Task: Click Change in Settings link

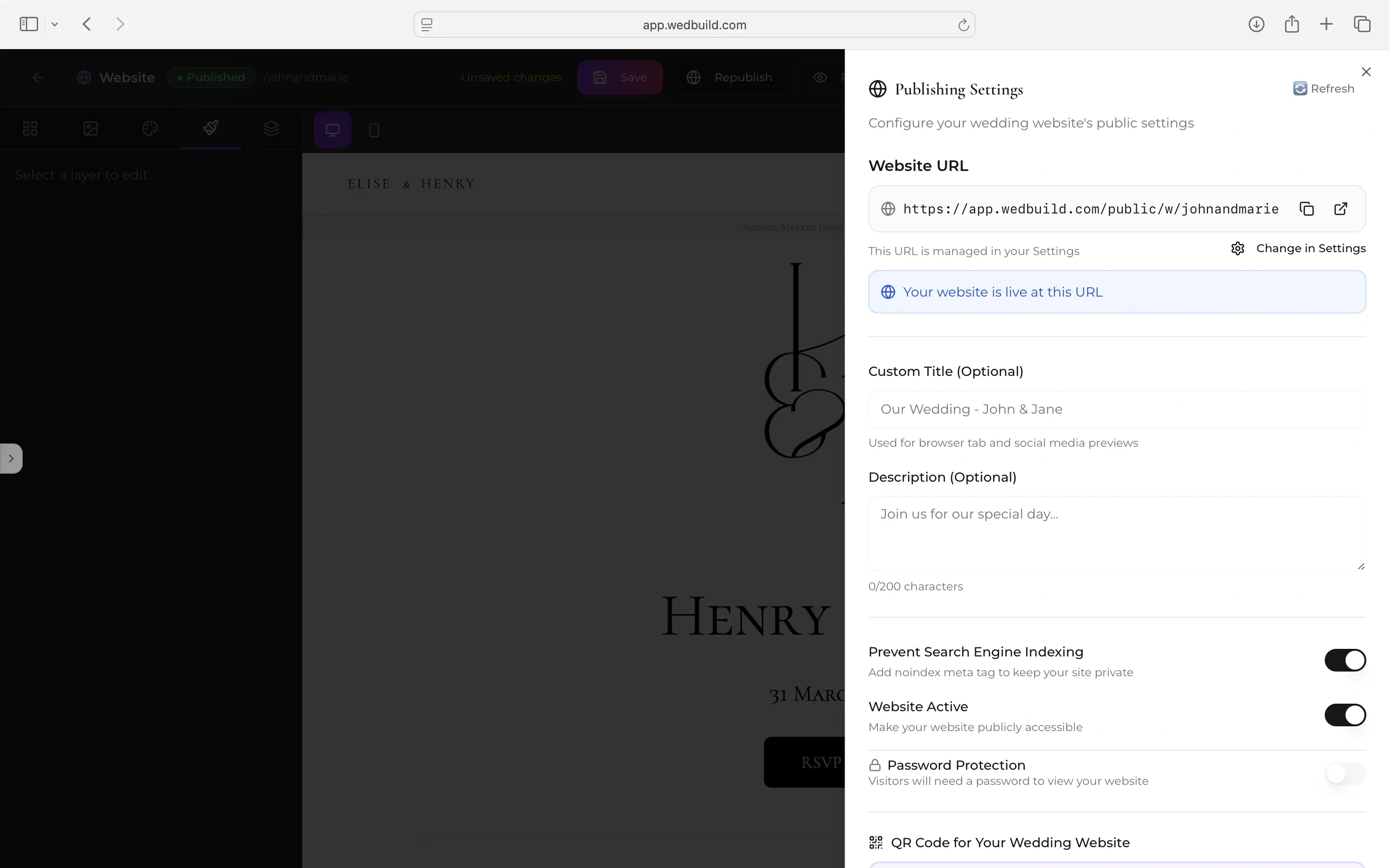Action: click(x=1298, y=248)
